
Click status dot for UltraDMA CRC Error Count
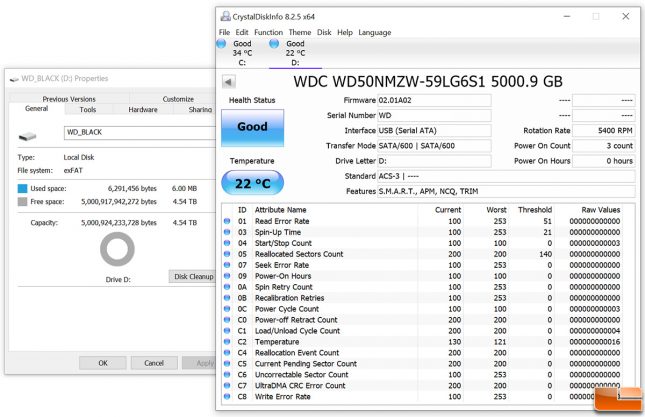pos(227,386)
